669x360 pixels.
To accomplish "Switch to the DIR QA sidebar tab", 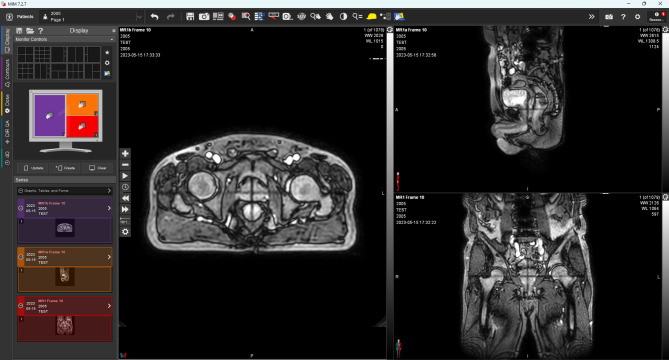I will (7, 132).
